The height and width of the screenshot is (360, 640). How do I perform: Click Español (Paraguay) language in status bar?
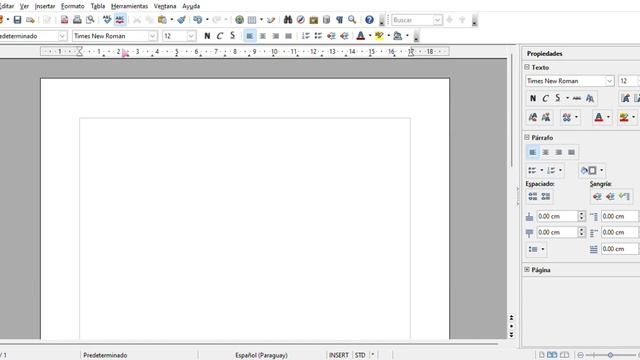pyautogui.click(x=261, y=355)
